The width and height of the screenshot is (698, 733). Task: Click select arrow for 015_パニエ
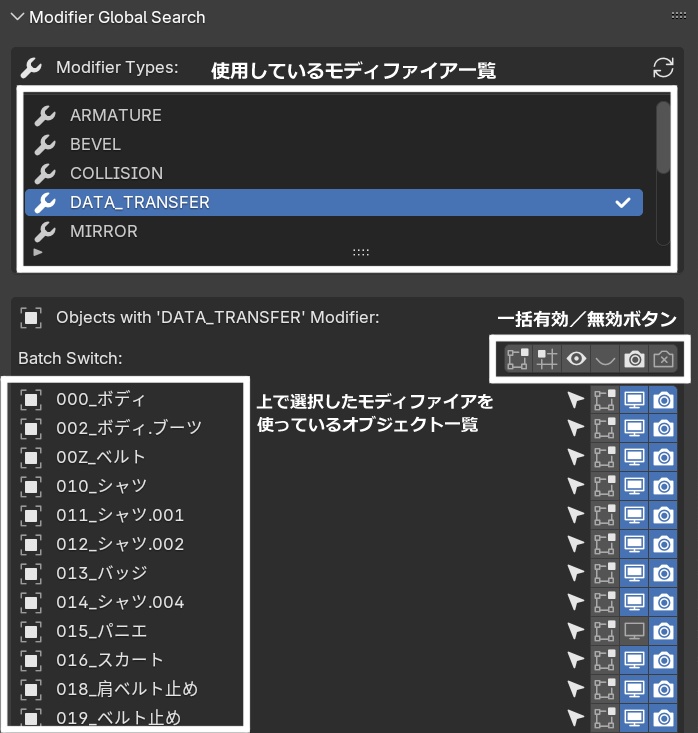click(576, 632)
